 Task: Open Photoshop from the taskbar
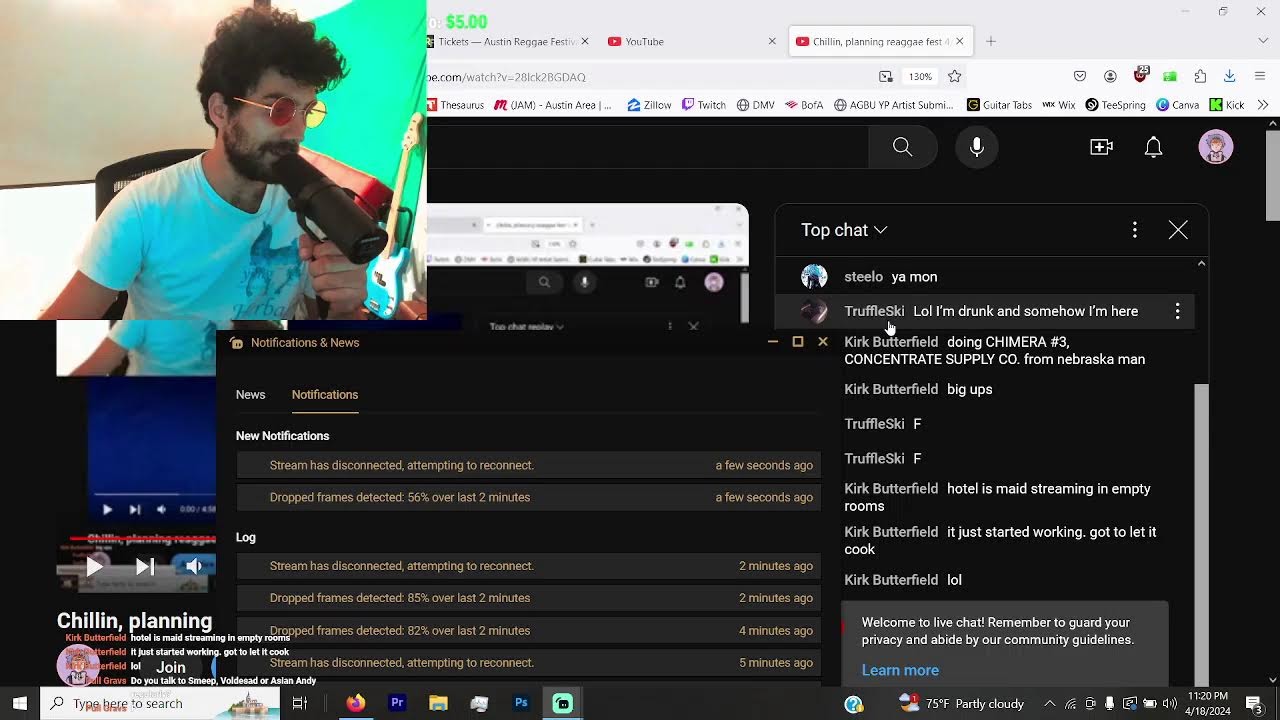(521, 703)
